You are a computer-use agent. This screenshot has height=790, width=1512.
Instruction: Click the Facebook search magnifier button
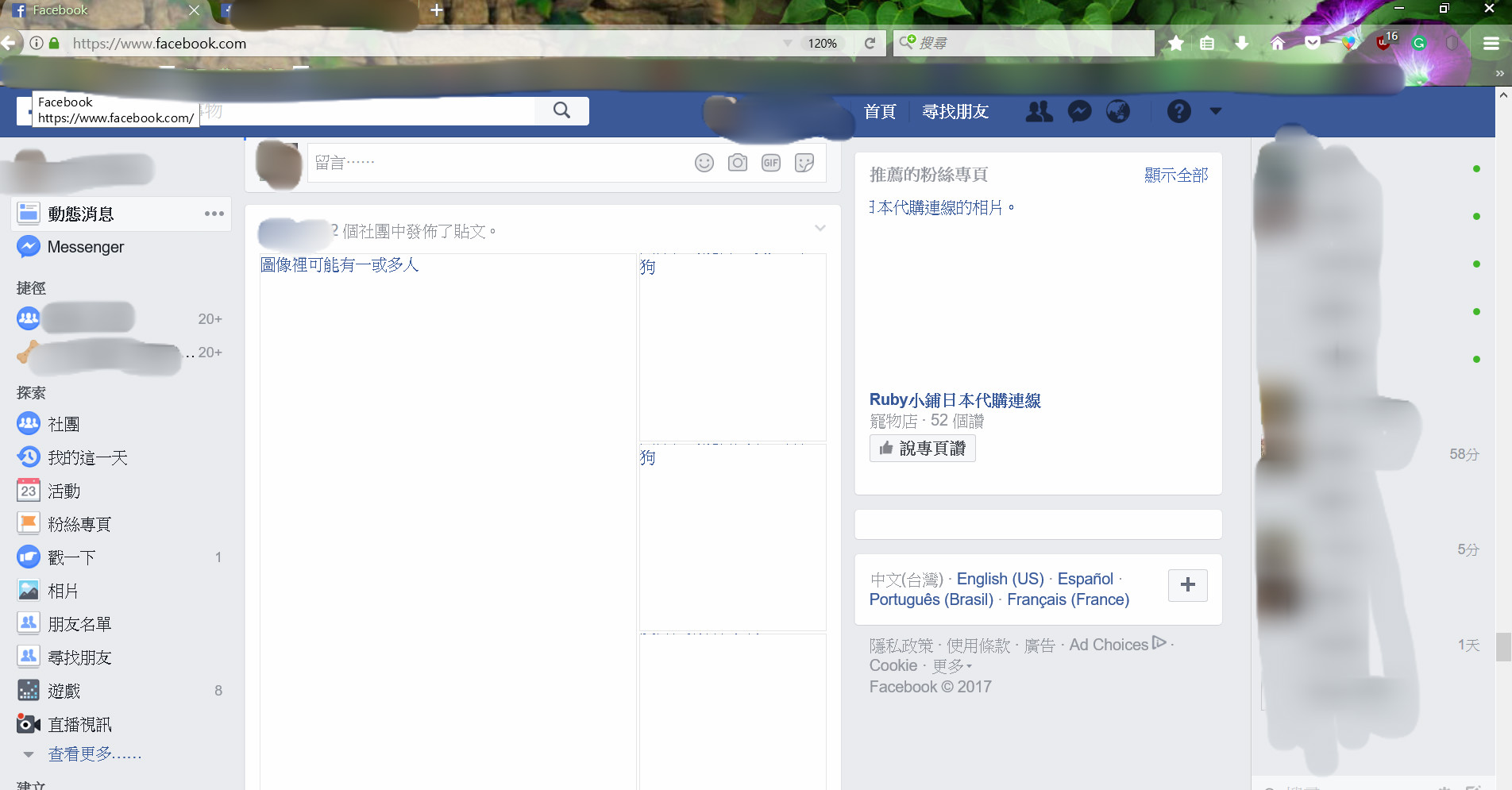pos(561,111)
